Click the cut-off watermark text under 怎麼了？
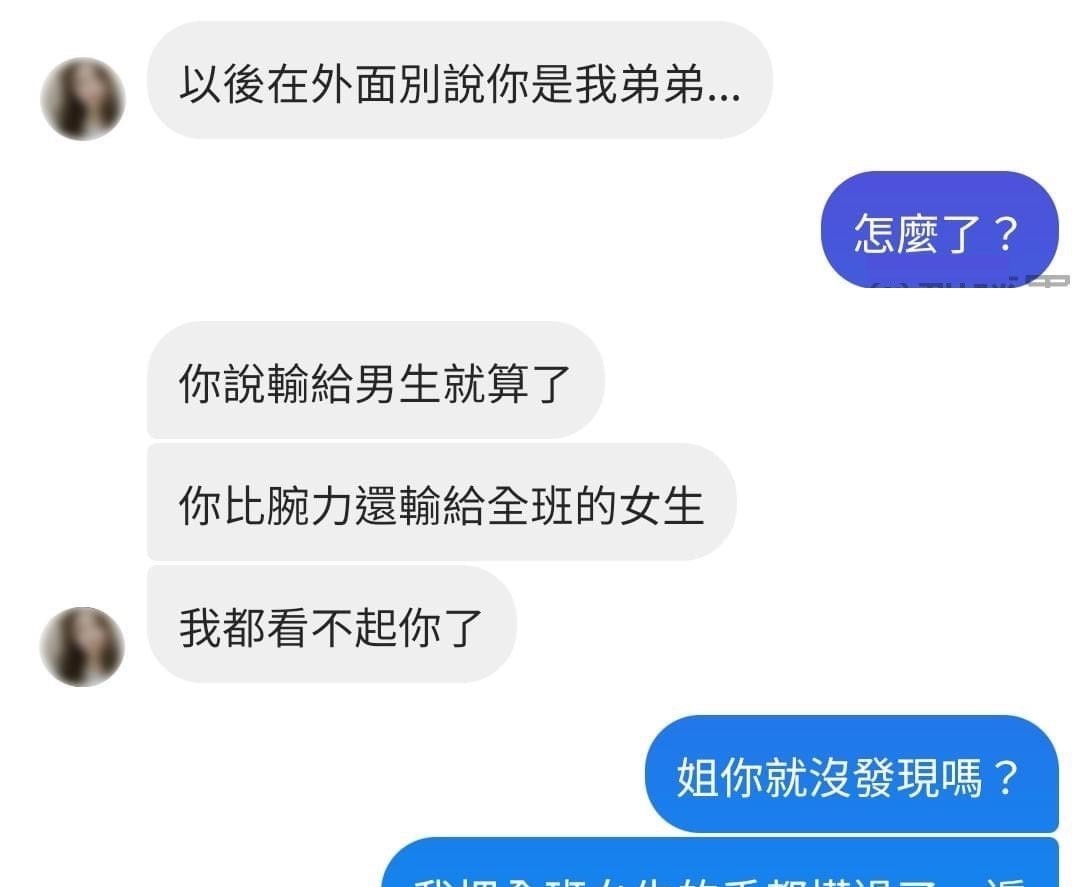1080x887 pixels. point(971,282)
